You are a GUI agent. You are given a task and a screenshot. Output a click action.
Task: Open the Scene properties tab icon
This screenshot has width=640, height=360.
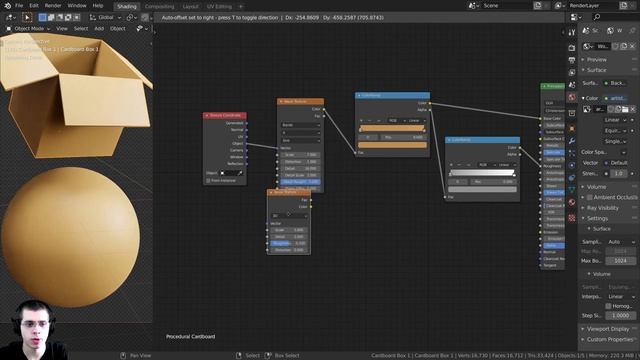tap(572, 84)
